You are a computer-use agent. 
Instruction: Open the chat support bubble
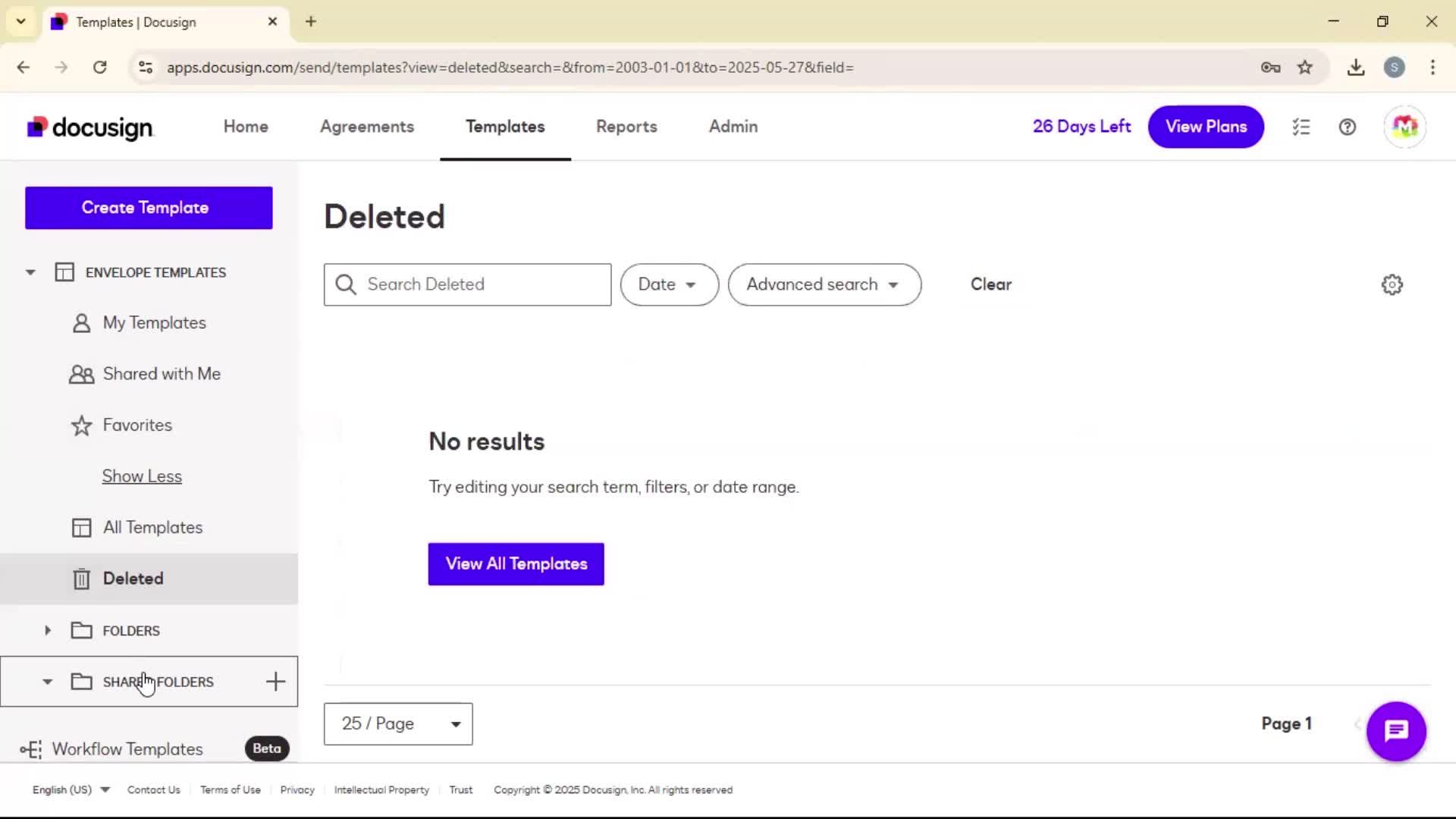click(x=1396, y=731)
